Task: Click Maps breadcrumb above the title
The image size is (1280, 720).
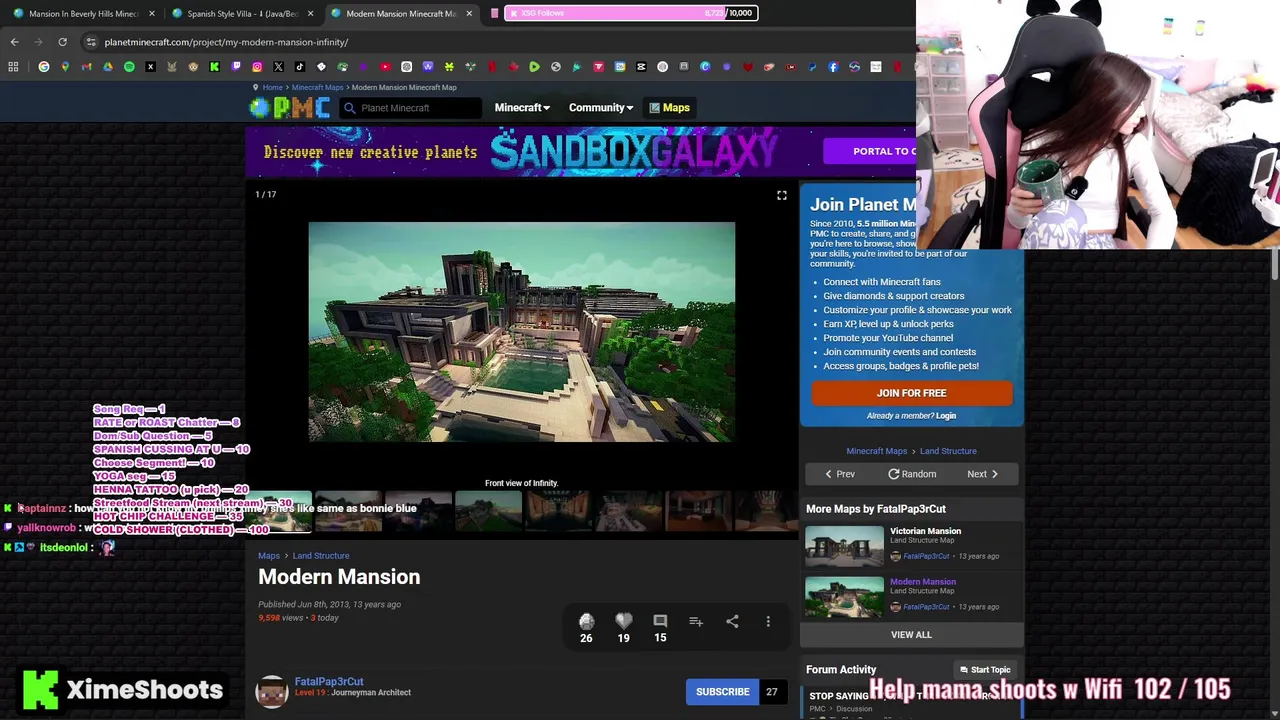Action: 269,556
